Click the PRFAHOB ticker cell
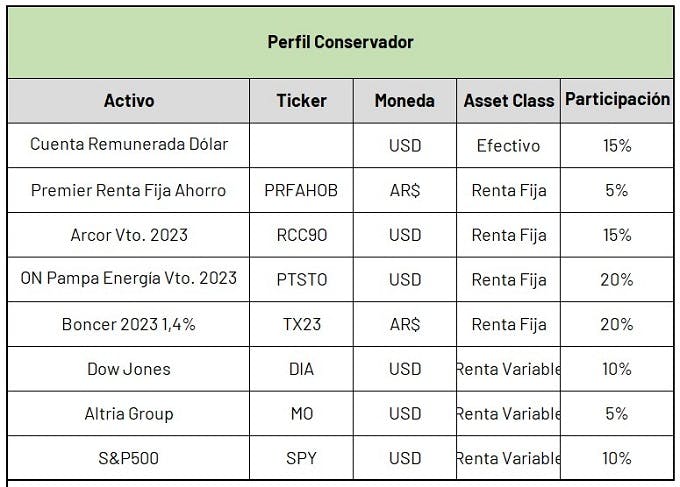Screen dimensions: 680x487 coord(301,190)
